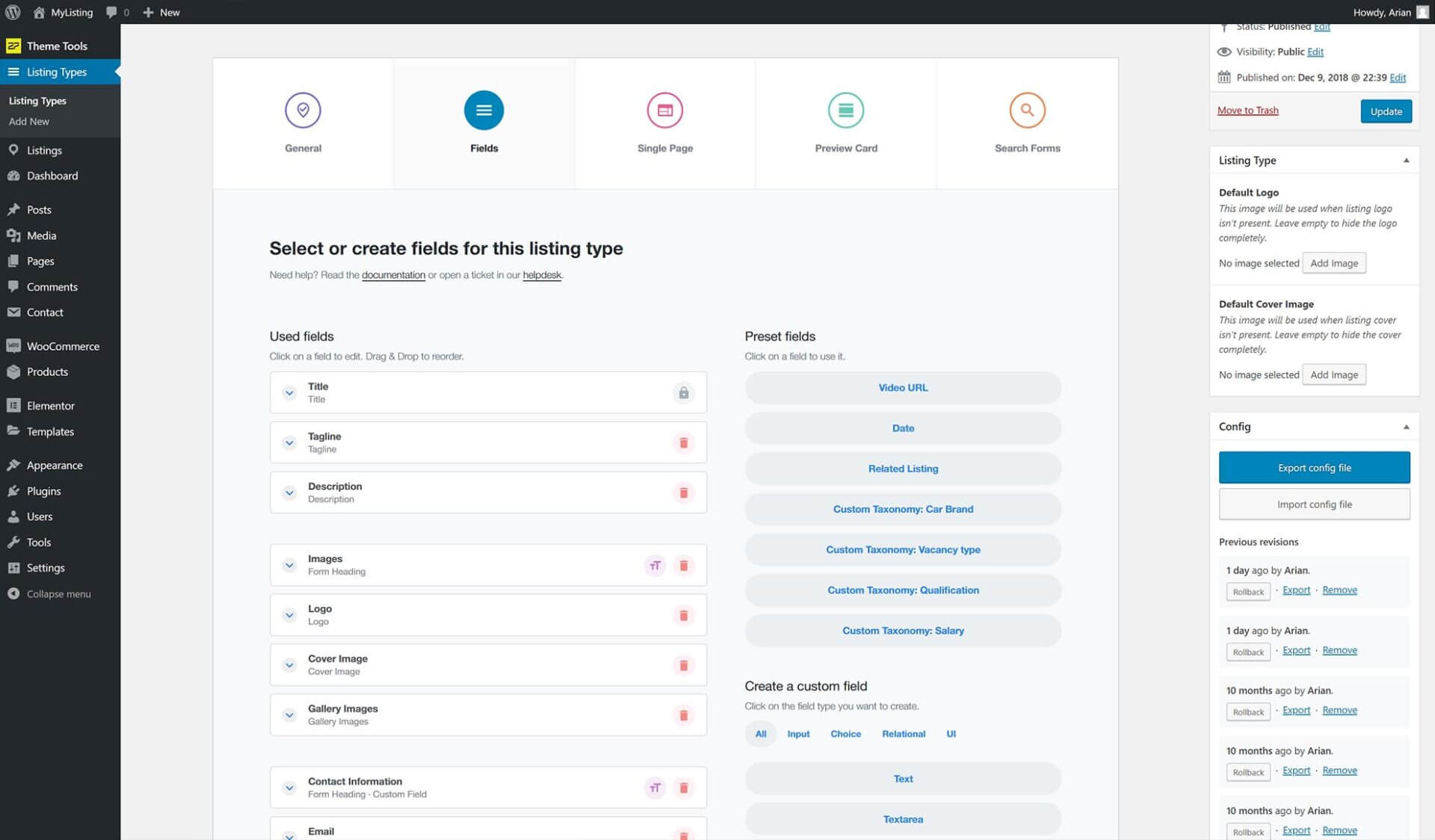Click the documentation link
Screen dimensions: 1435x840
point(393,275)
